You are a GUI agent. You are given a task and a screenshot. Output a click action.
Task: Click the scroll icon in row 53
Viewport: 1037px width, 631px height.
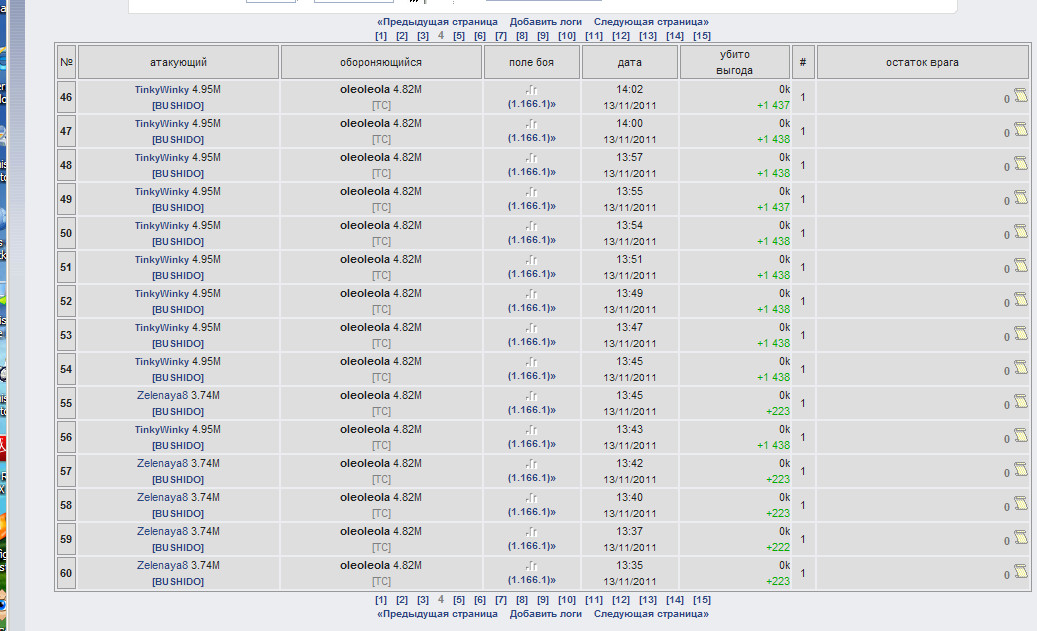[x=1020, y=334]
